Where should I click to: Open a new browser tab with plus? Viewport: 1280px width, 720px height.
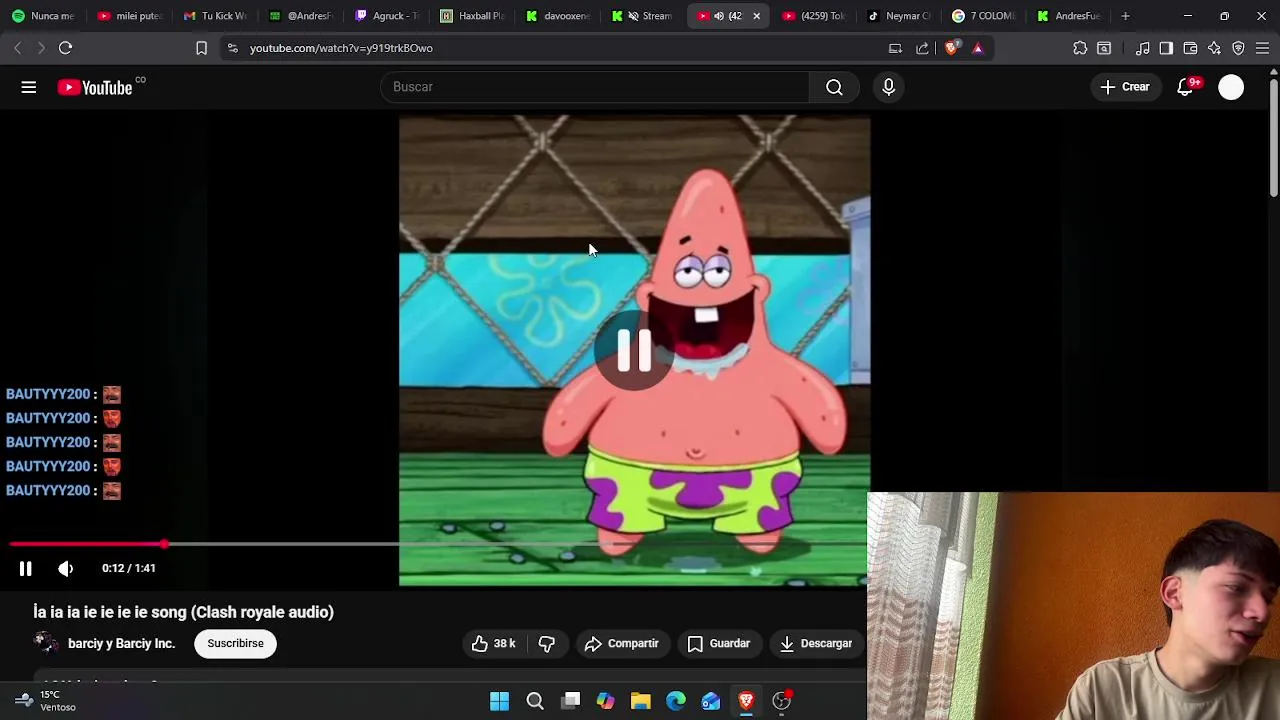(1125, 16)
